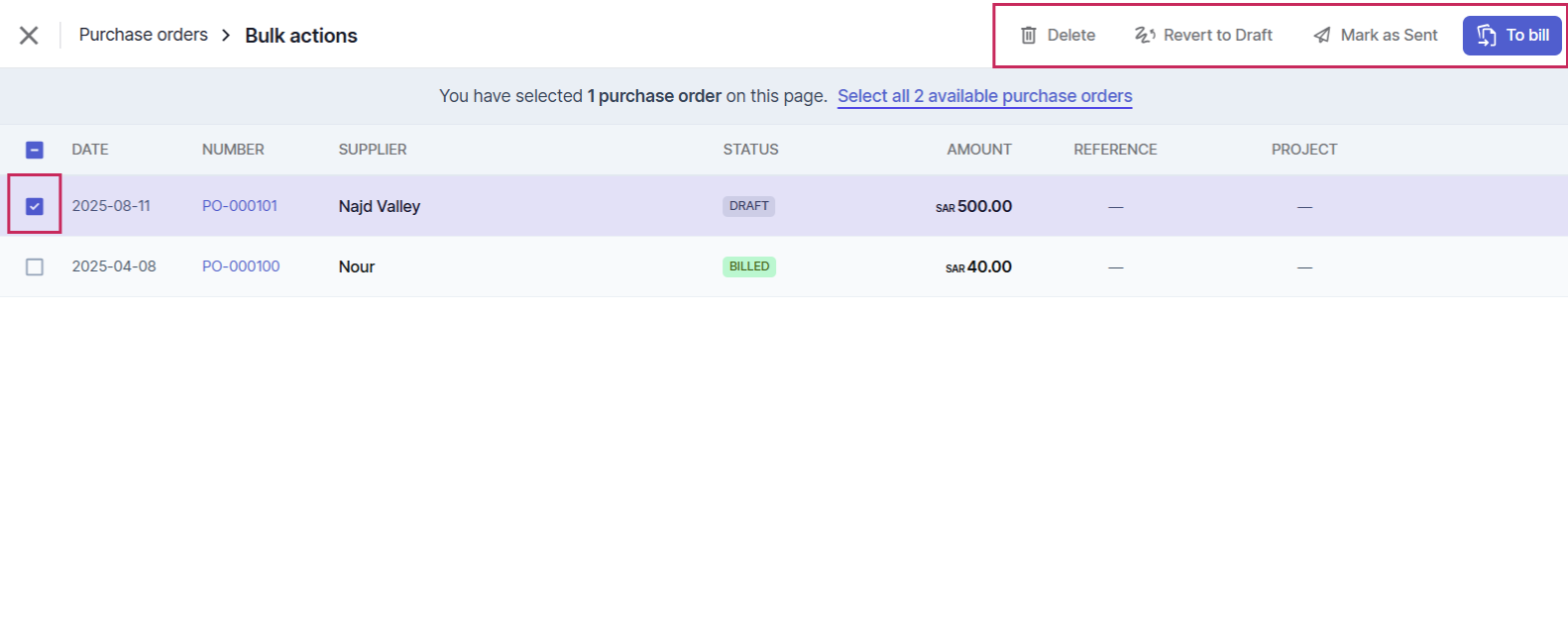The height and width of the screenshot is (636, 1568).
Task: Click the DATE column header
Action: (x=90, y=150)
